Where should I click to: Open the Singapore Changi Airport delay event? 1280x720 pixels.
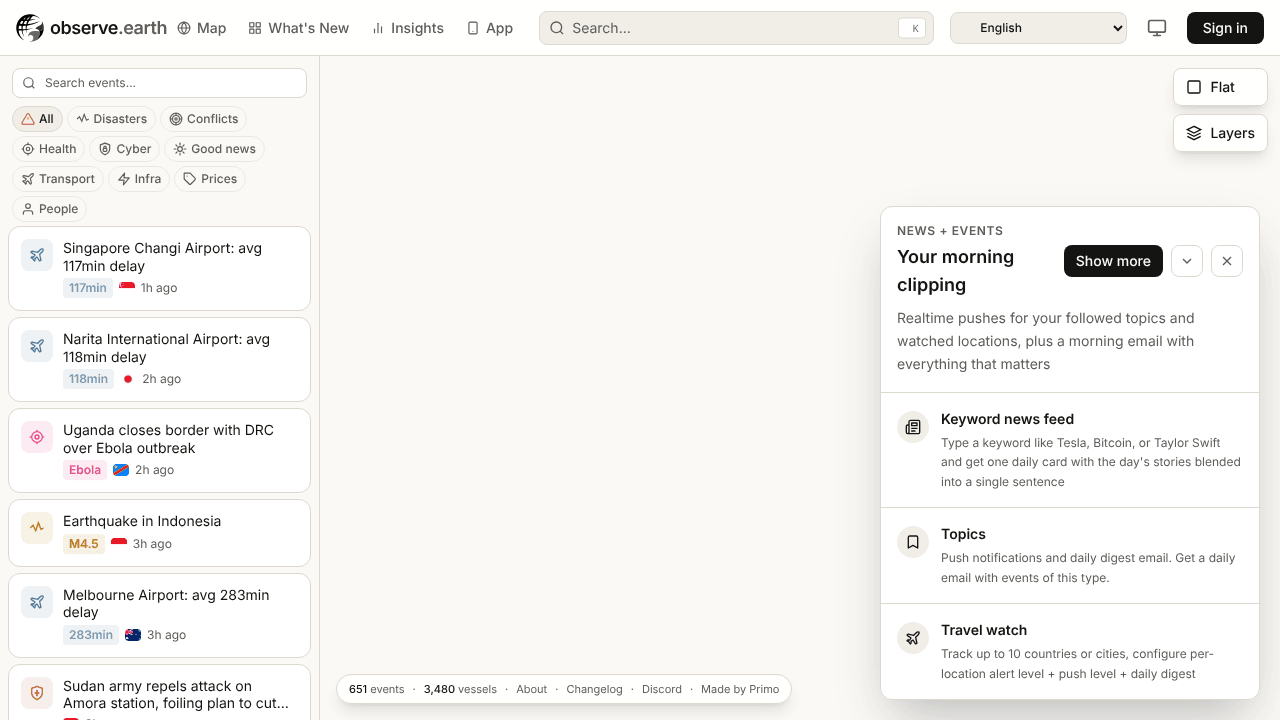coord(159,268)
